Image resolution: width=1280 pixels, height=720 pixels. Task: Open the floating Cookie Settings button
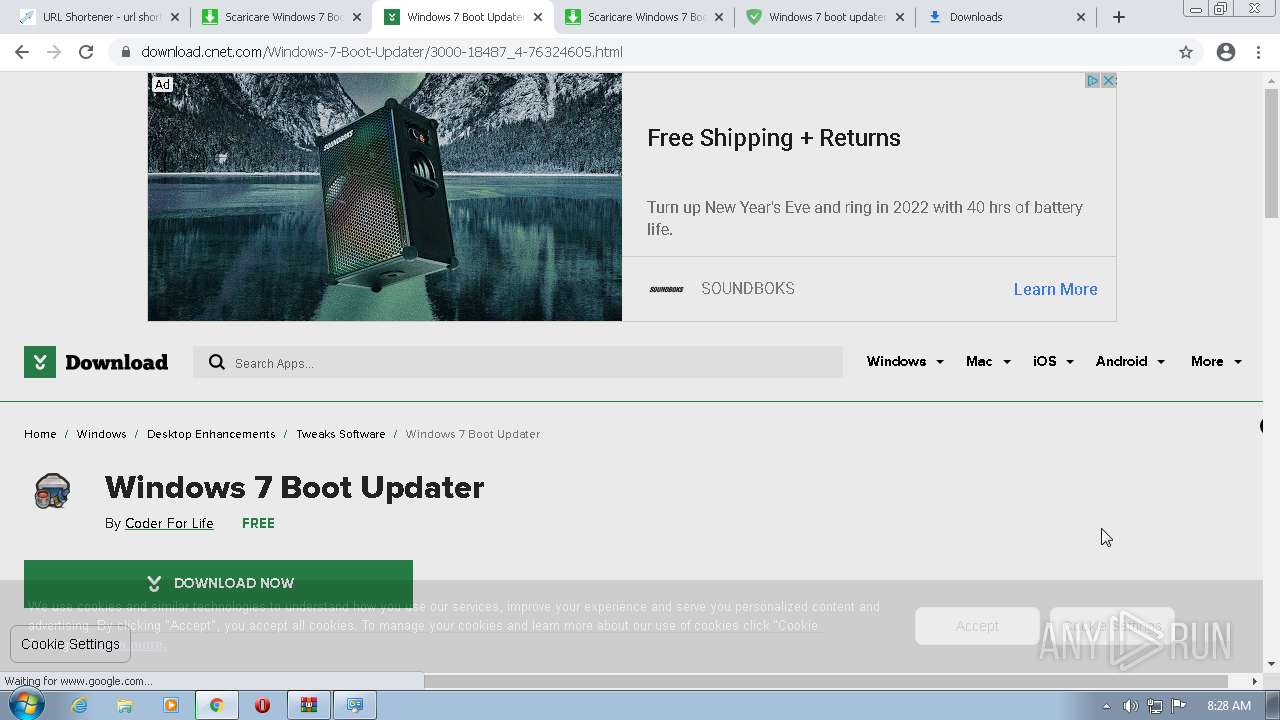[x=70, y=644]
